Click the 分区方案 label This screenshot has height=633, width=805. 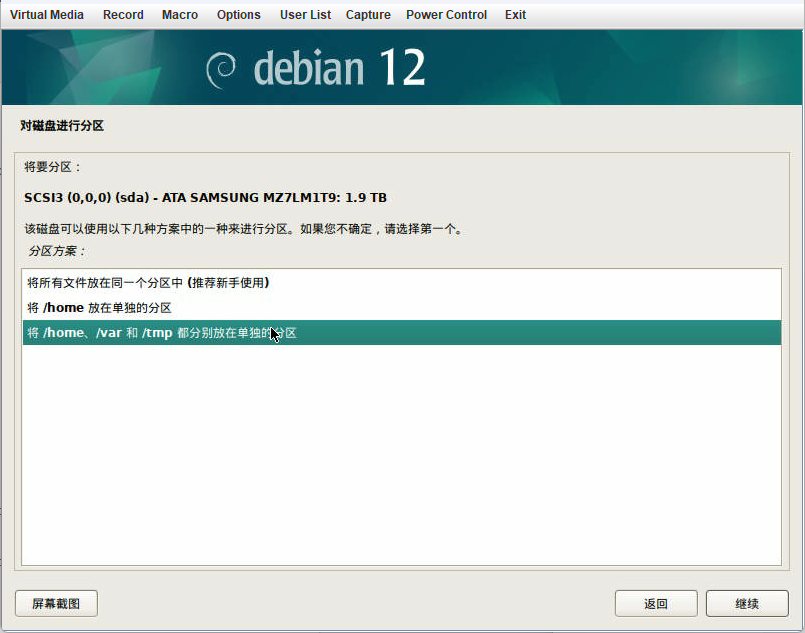[57, 251]
